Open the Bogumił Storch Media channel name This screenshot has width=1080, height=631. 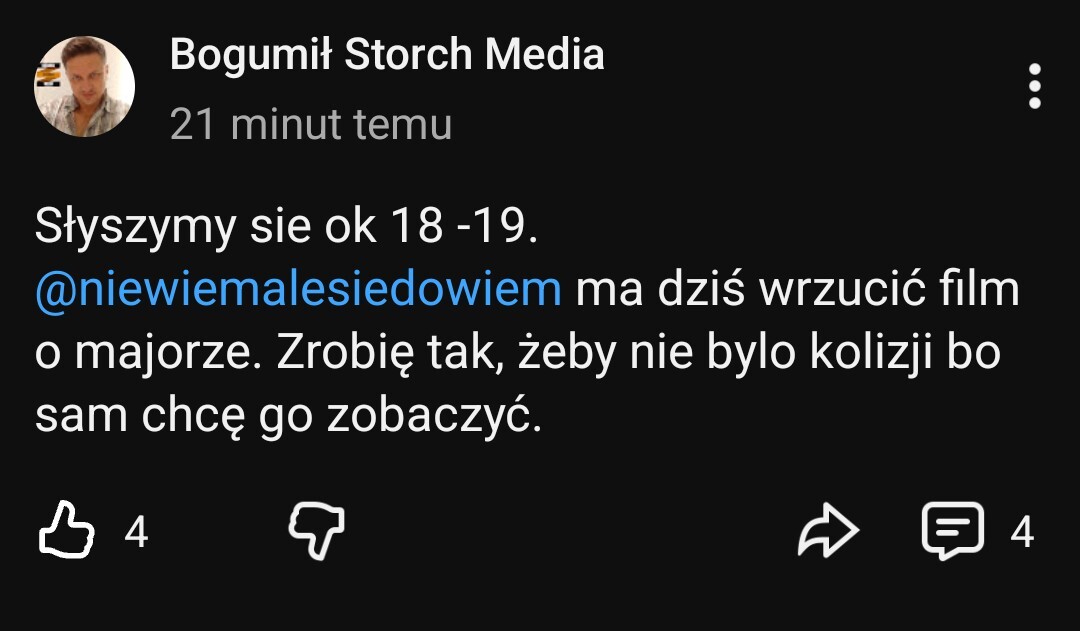tap(387, 54)
